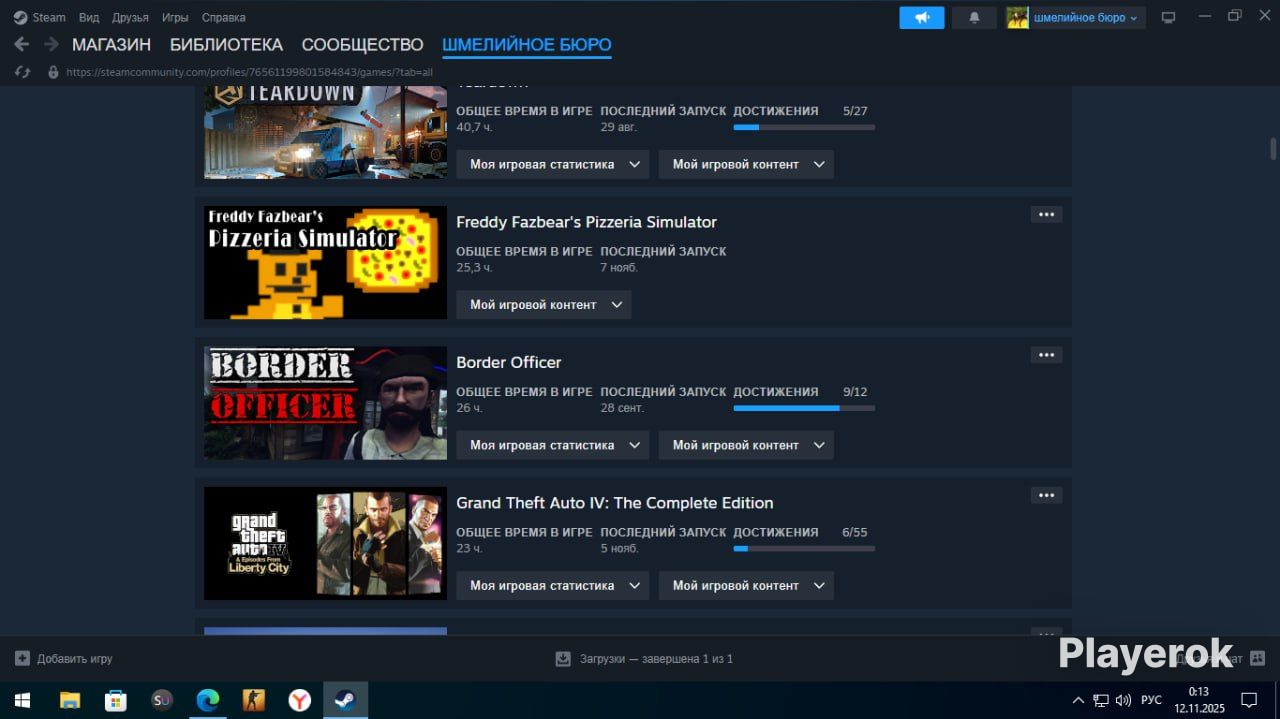Go forward with the right arrow
This screenshot has width=1280, height=719.
click(x=51, y=44)
